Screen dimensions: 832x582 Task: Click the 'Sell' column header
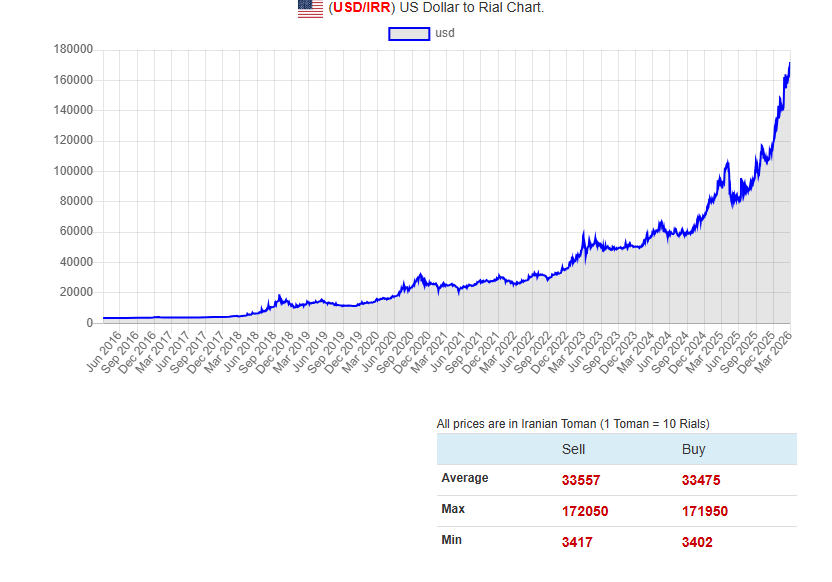573,449
